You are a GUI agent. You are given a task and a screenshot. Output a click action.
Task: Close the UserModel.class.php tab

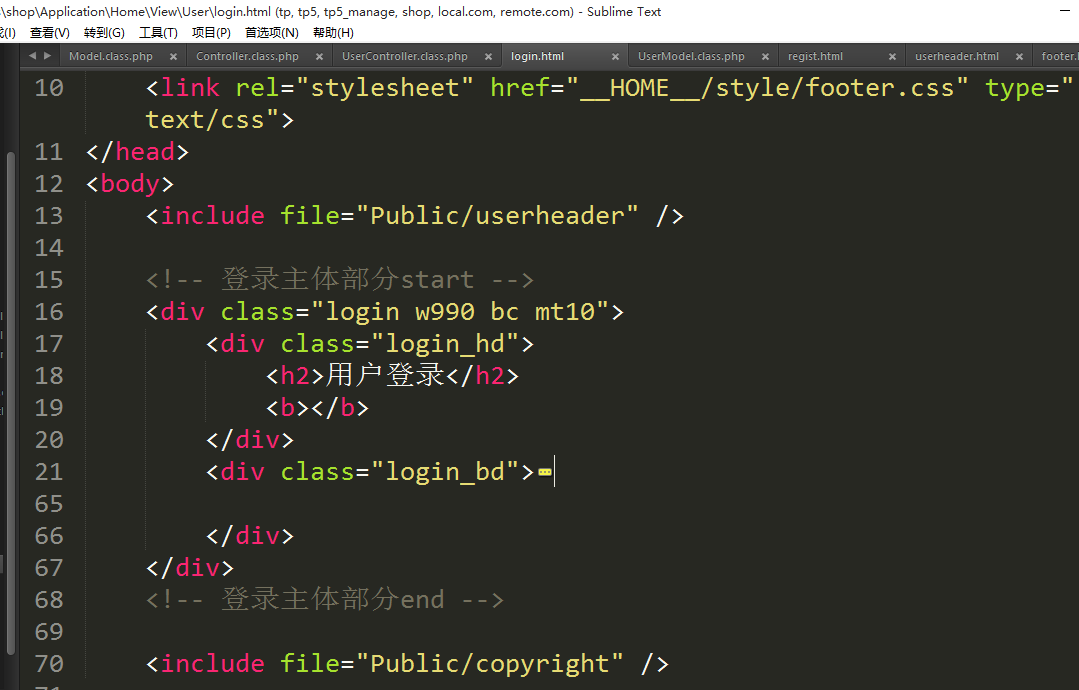coord(765,57)
